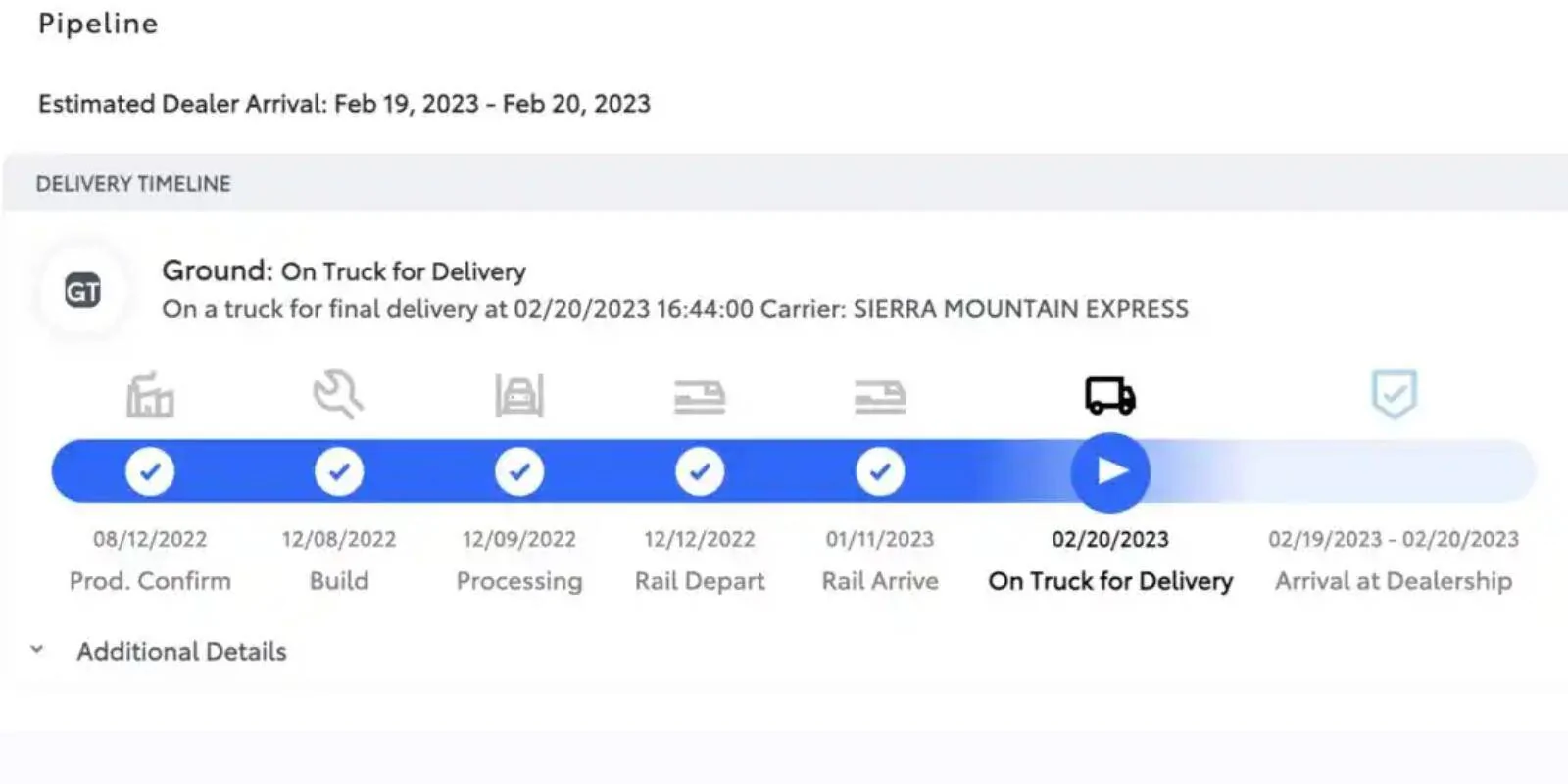Viewport: 1568px width, 784px height.
Task: Open the Additional Details section label
Action: (182, 652)
